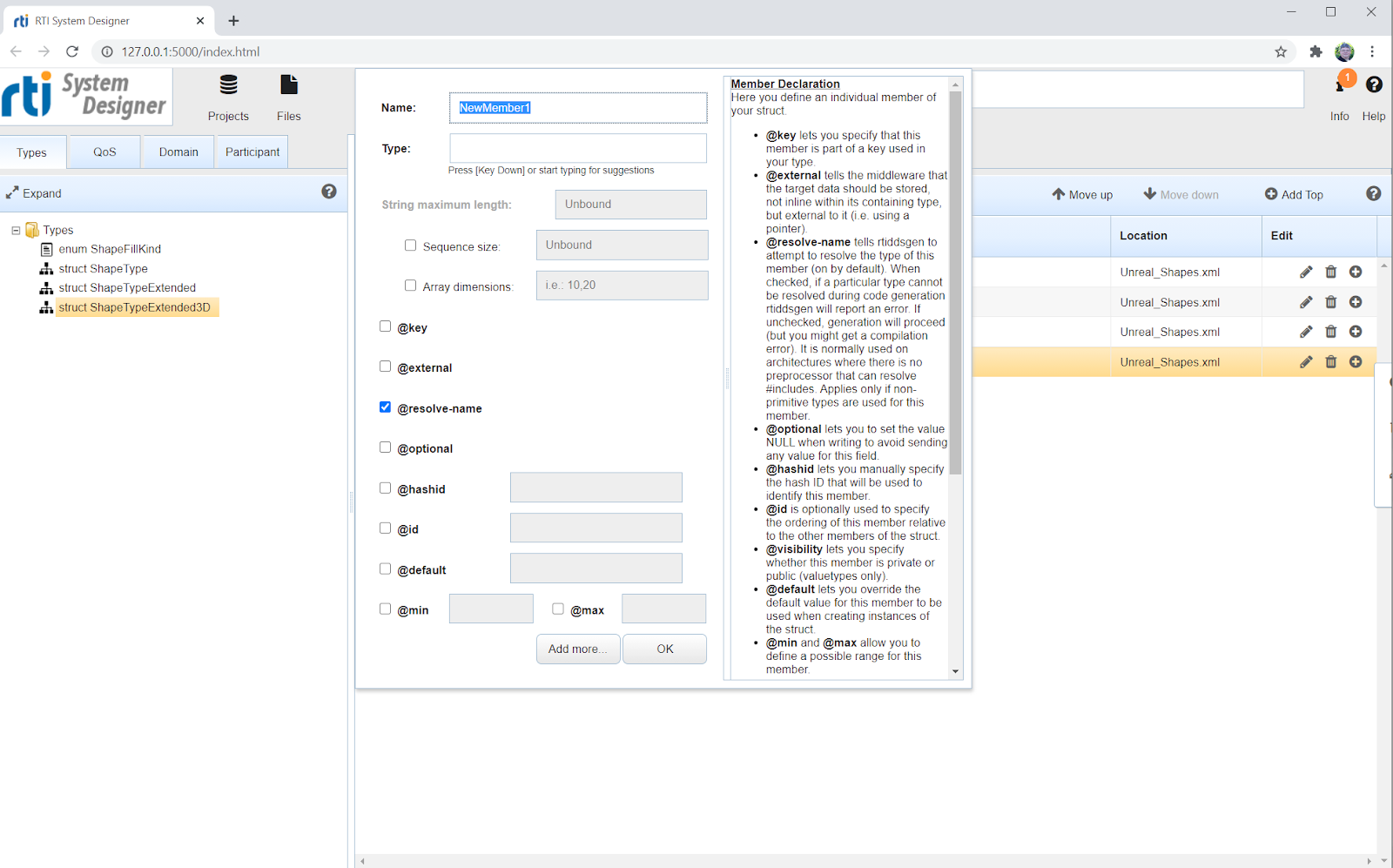Add item to second Unreal_Shapes.xml row

tap(1356, 302)
